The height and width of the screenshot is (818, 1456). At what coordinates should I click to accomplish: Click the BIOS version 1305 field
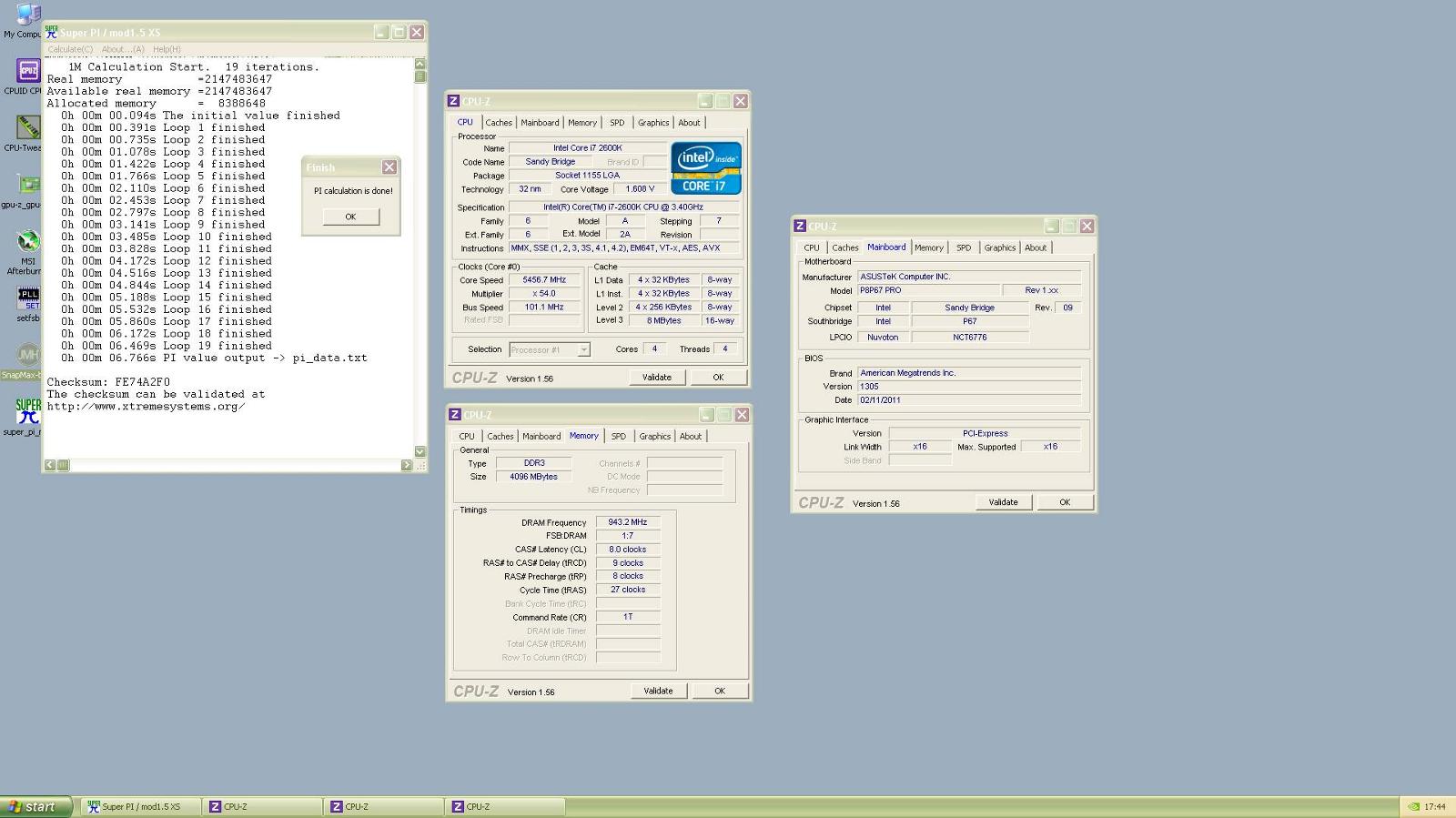tap(969, 386)
